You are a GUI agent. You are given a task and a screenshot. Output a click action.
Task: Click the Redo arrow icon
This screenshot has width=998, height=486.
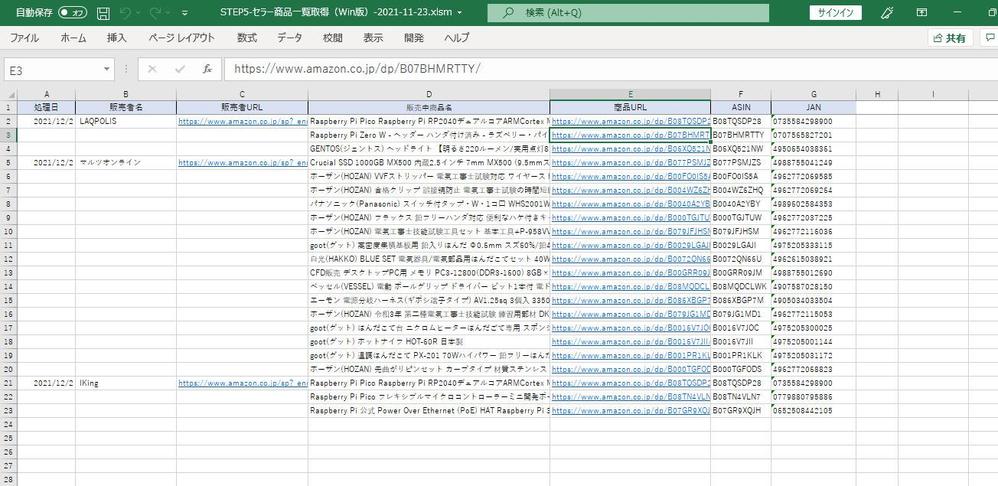pos(156,13)
